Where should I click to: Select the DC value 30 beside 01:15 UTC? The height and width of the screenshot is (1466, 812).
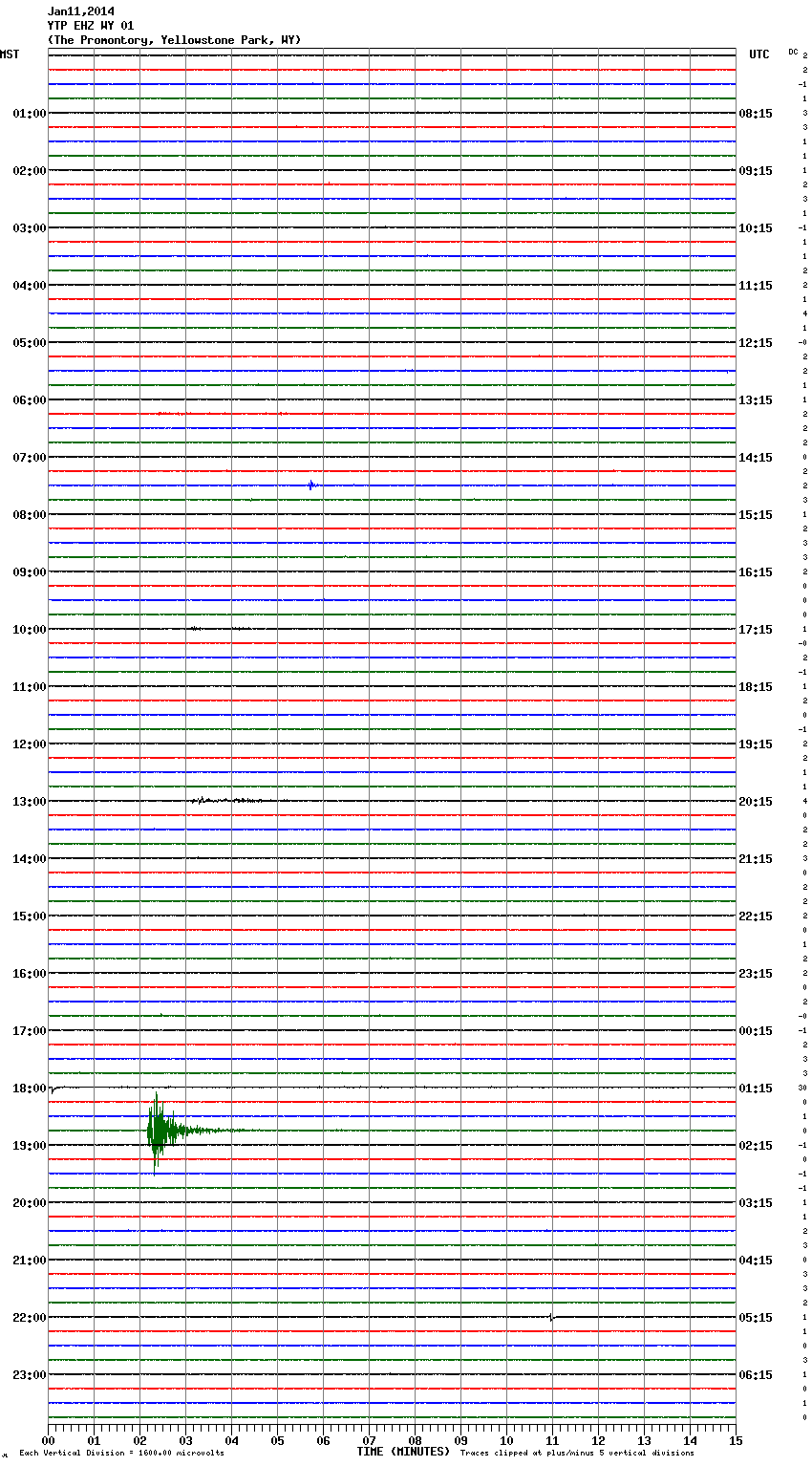[802, 1089]
